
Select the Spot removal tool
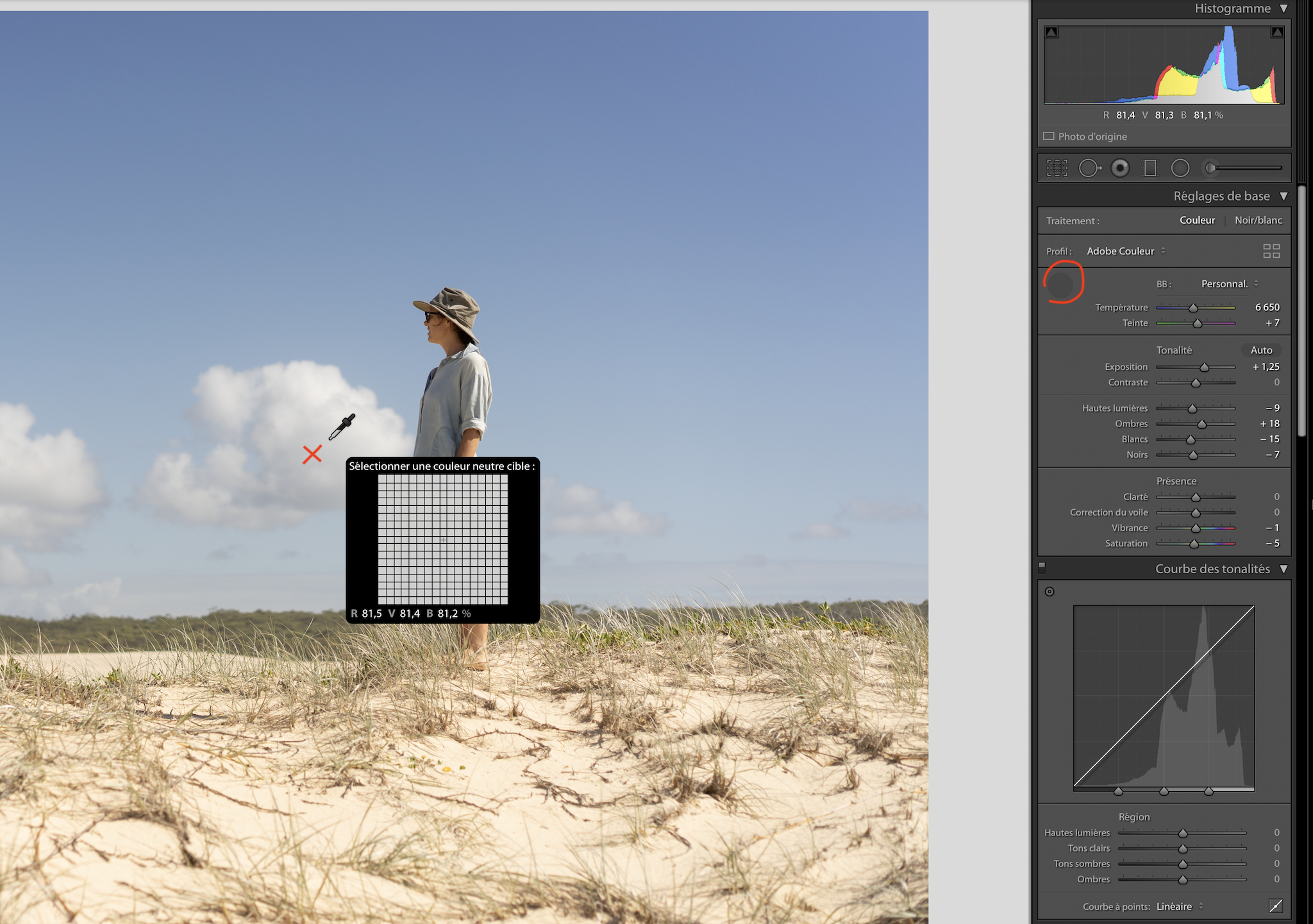tap(1089, 168)
